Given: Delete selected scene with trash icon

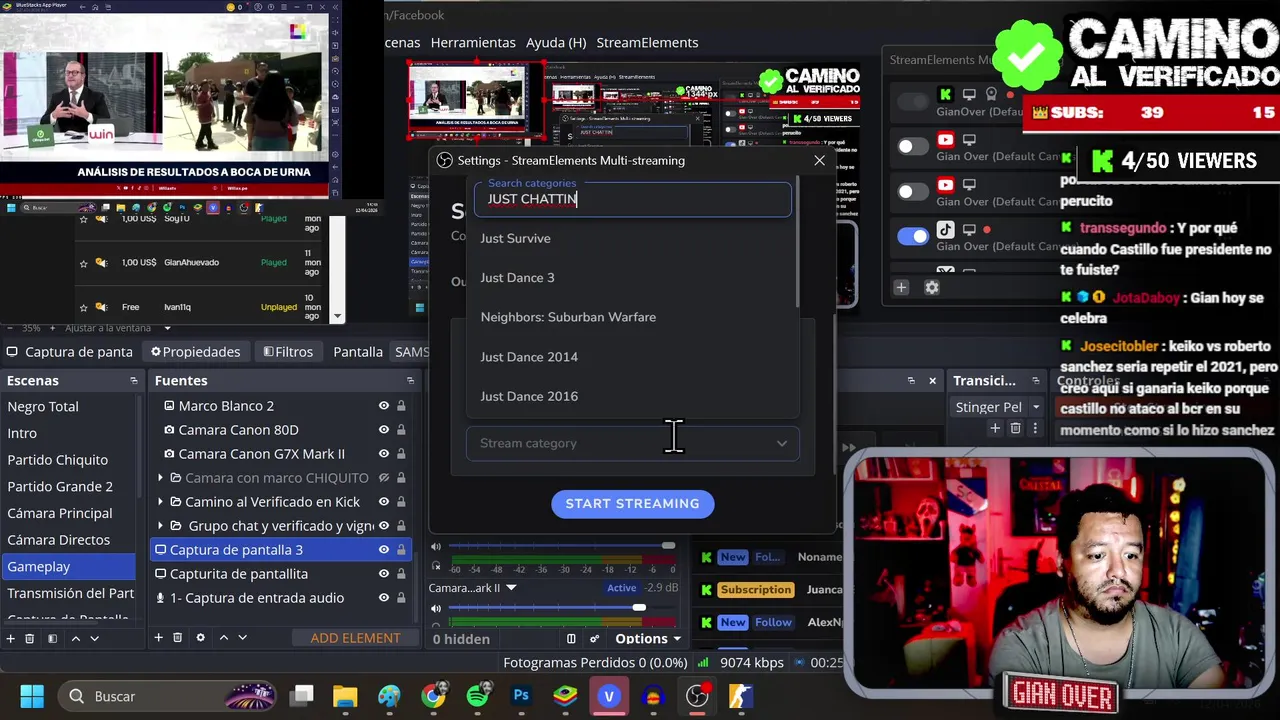Looking at the screenshot, I should (30, 638).
